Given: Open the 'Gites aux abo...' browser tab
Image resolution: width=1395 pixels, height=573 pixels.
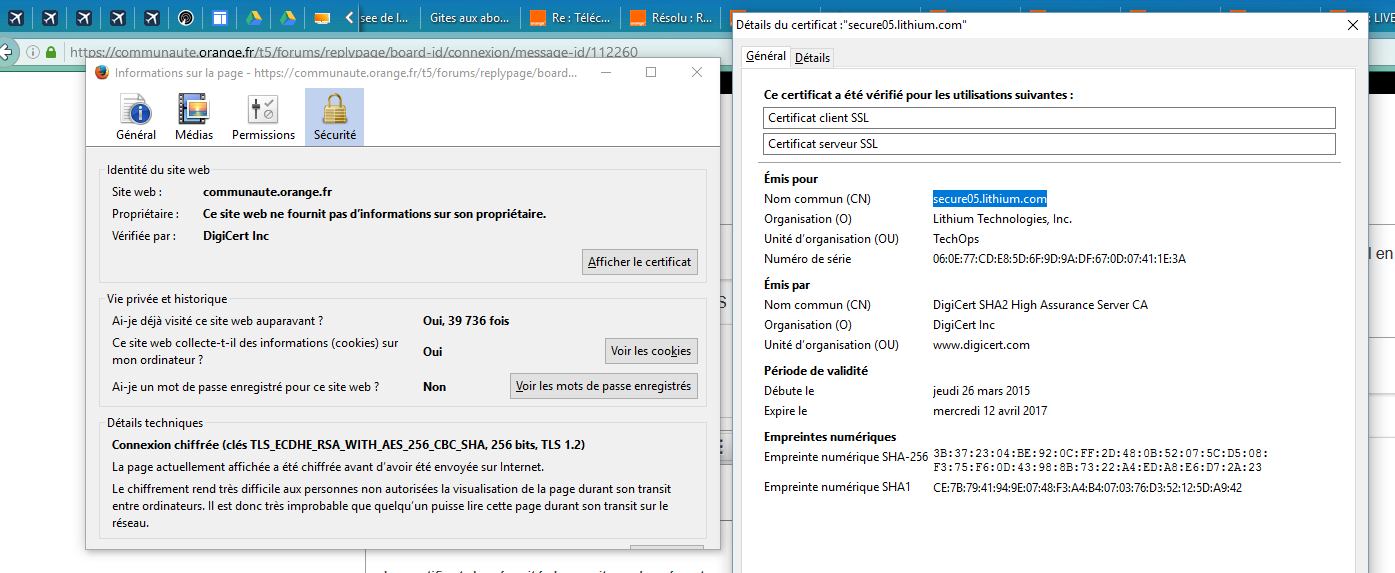Looking at the screenshot, I should (469, 18).
